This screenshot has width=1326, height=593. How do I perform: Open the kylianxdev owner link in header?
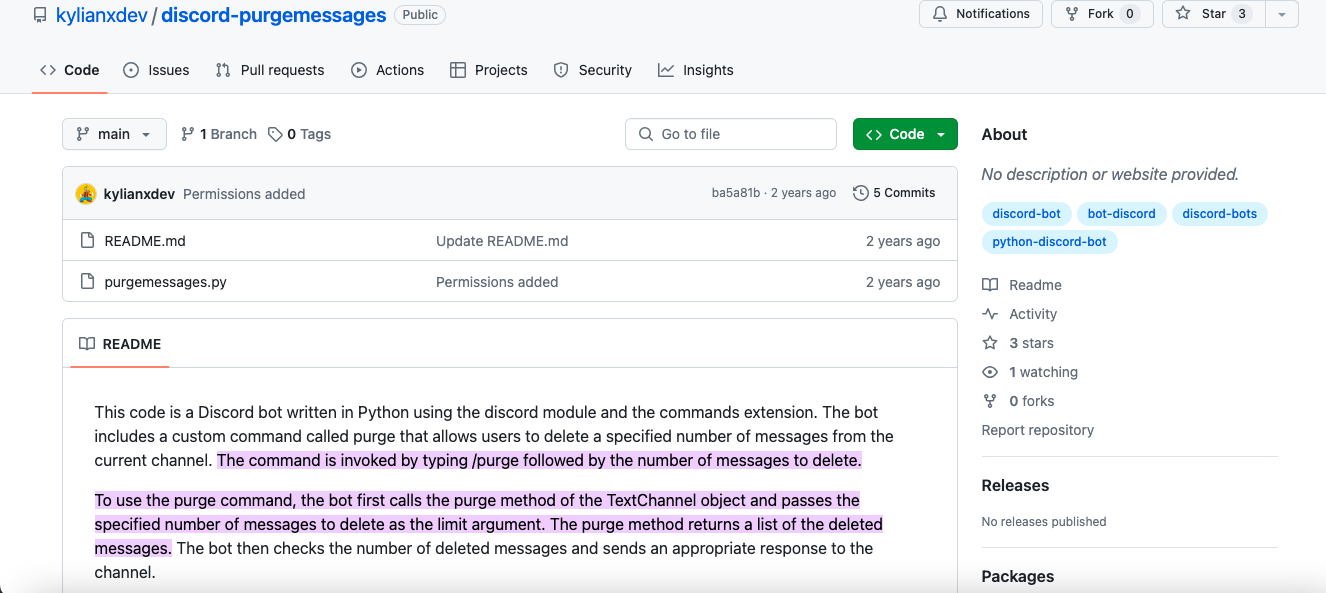coord(101,15)
